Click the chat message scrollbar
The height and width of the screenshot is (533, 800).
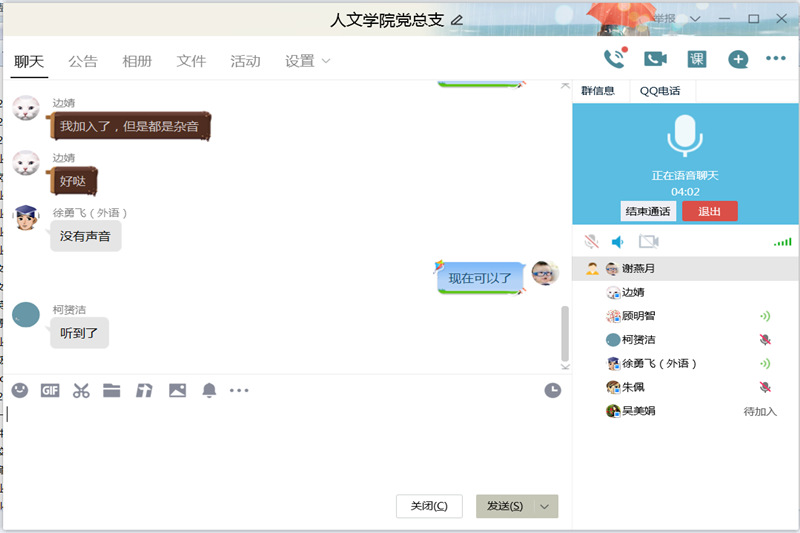(565, 333)
